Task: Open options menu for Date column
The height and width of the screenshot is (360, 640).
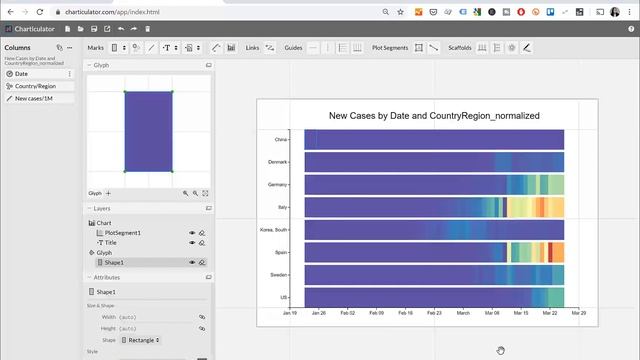Action: click(69, 74)
